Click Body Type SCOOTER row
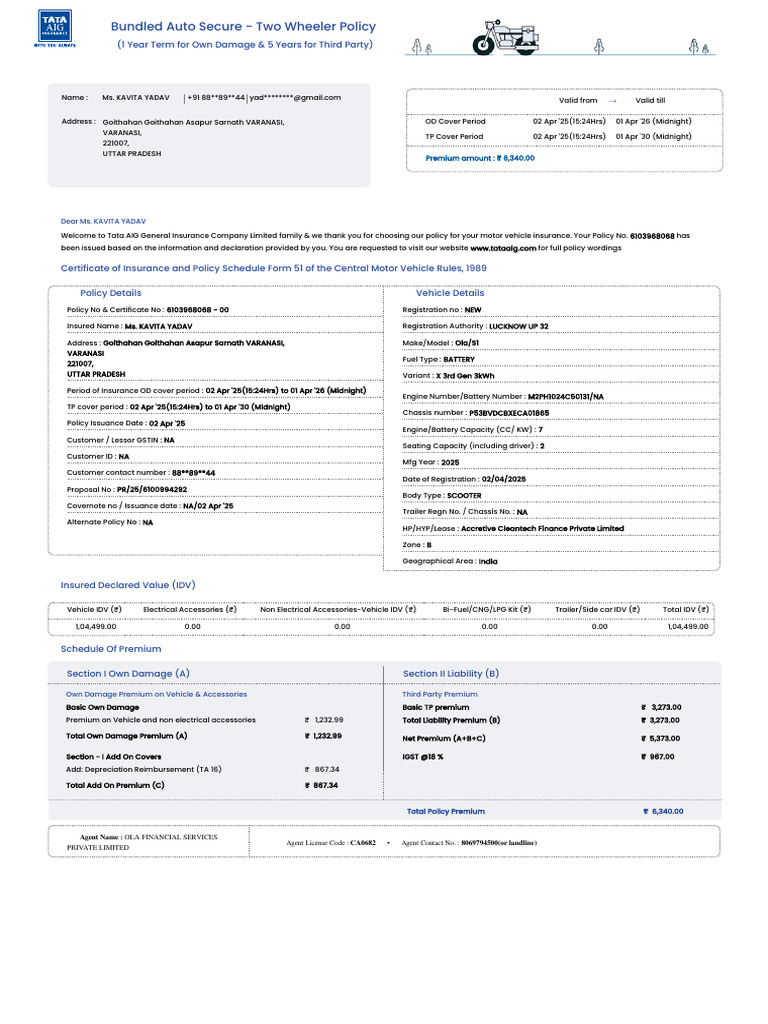The image size is (768, 1024). (441, 495)
